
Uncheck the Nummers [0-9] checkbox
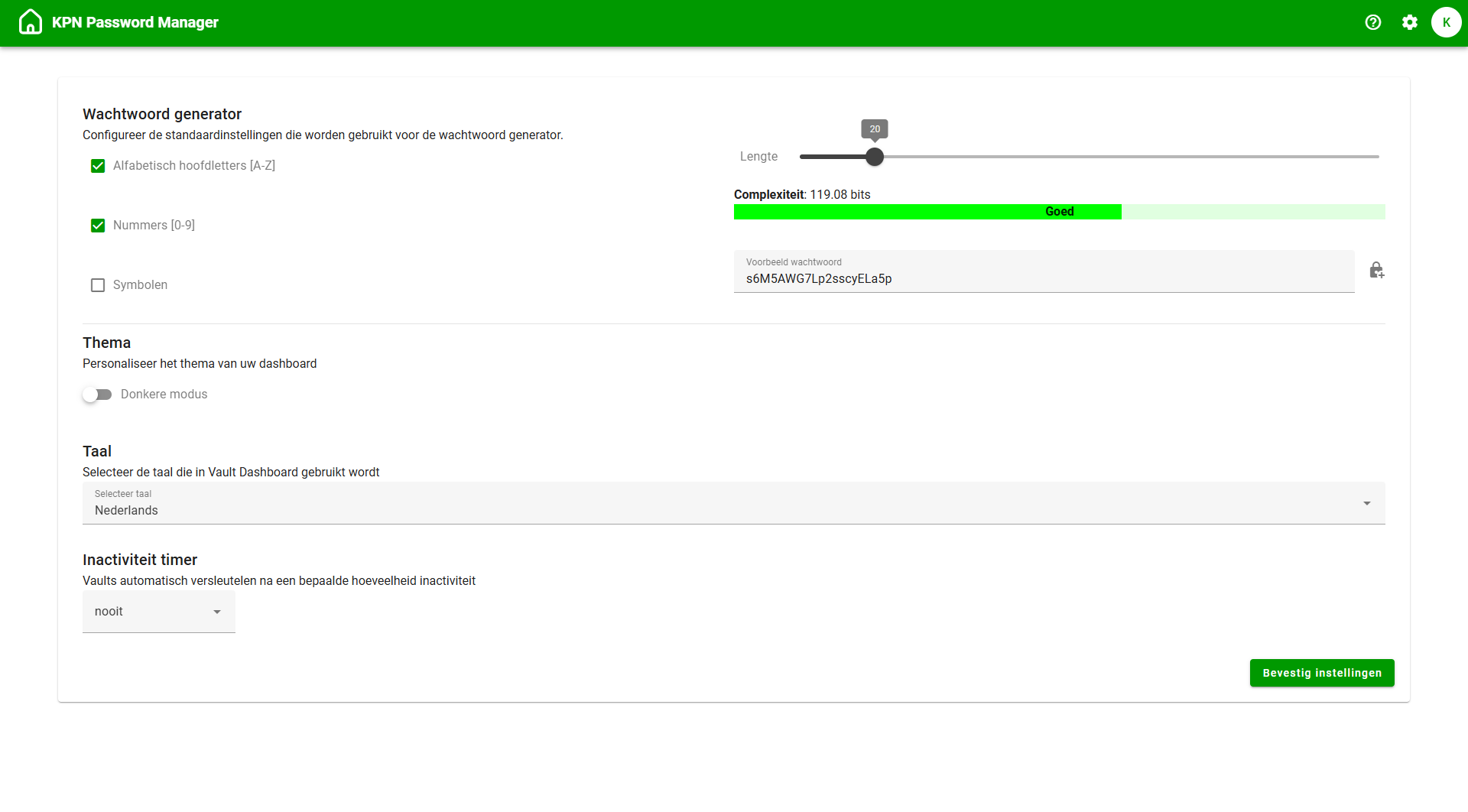(98, 226)
